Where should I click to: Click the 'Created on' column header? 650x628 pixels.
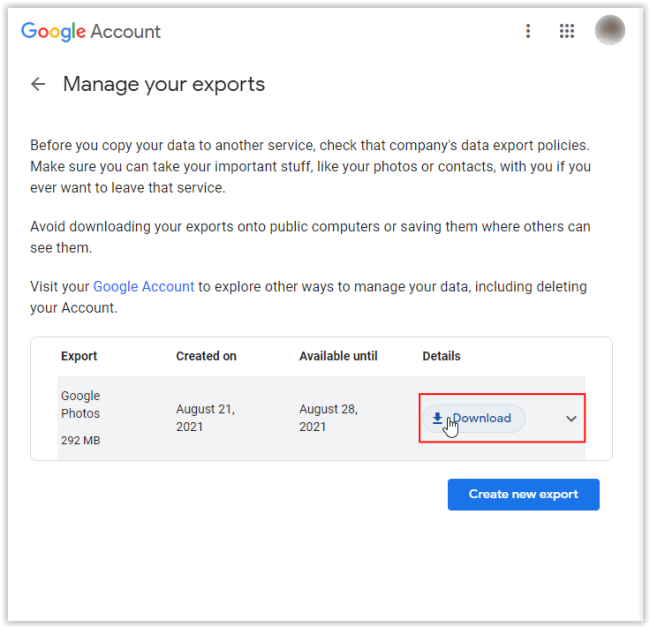click(206, 356)
